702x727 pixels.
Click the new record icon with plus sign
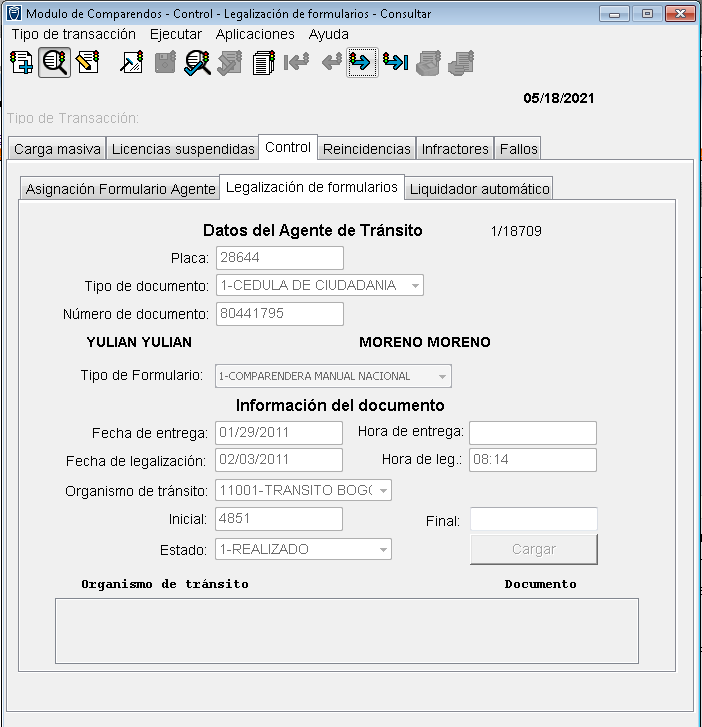click(x=21, y=63)
